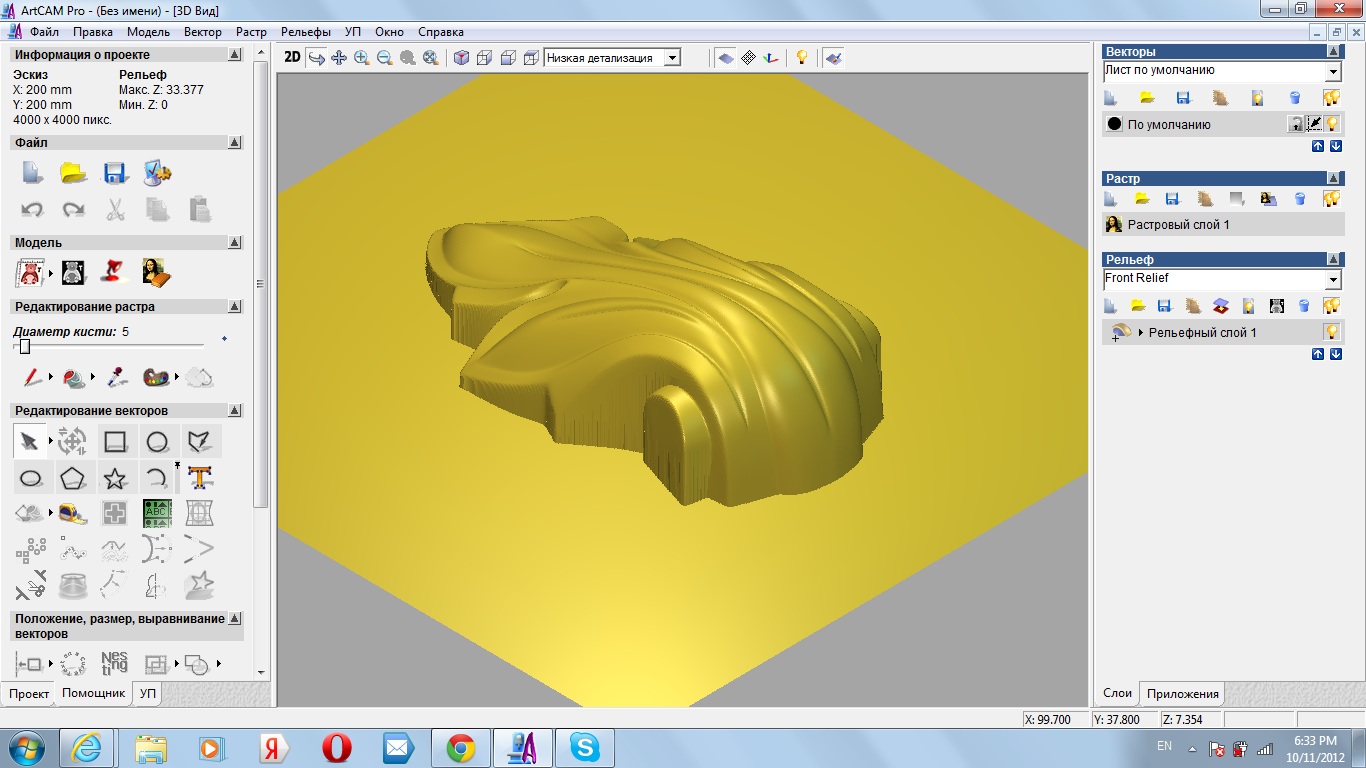
Task: Click the zoom in magnifier in 3D toolbar
Action: tap(361, 58)
